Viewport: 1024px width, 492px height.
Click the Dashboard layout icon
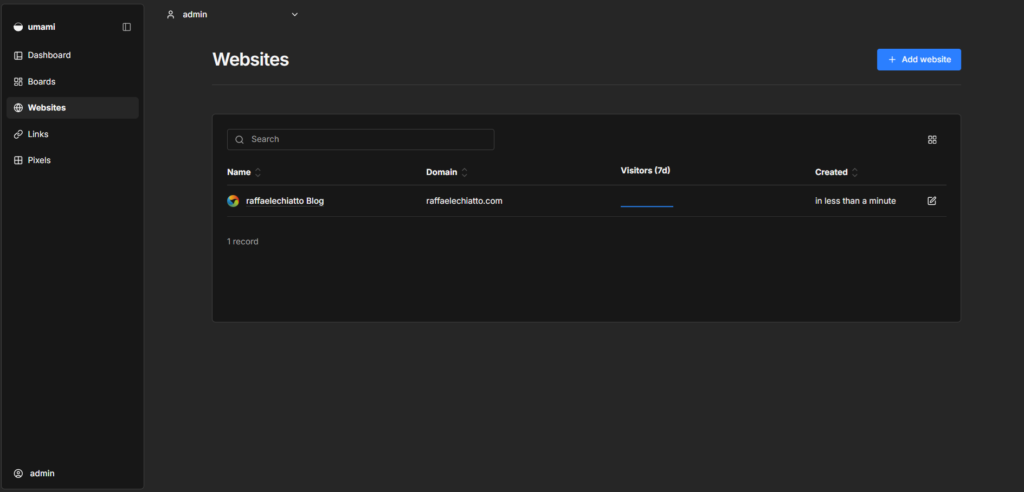(18, 56)
